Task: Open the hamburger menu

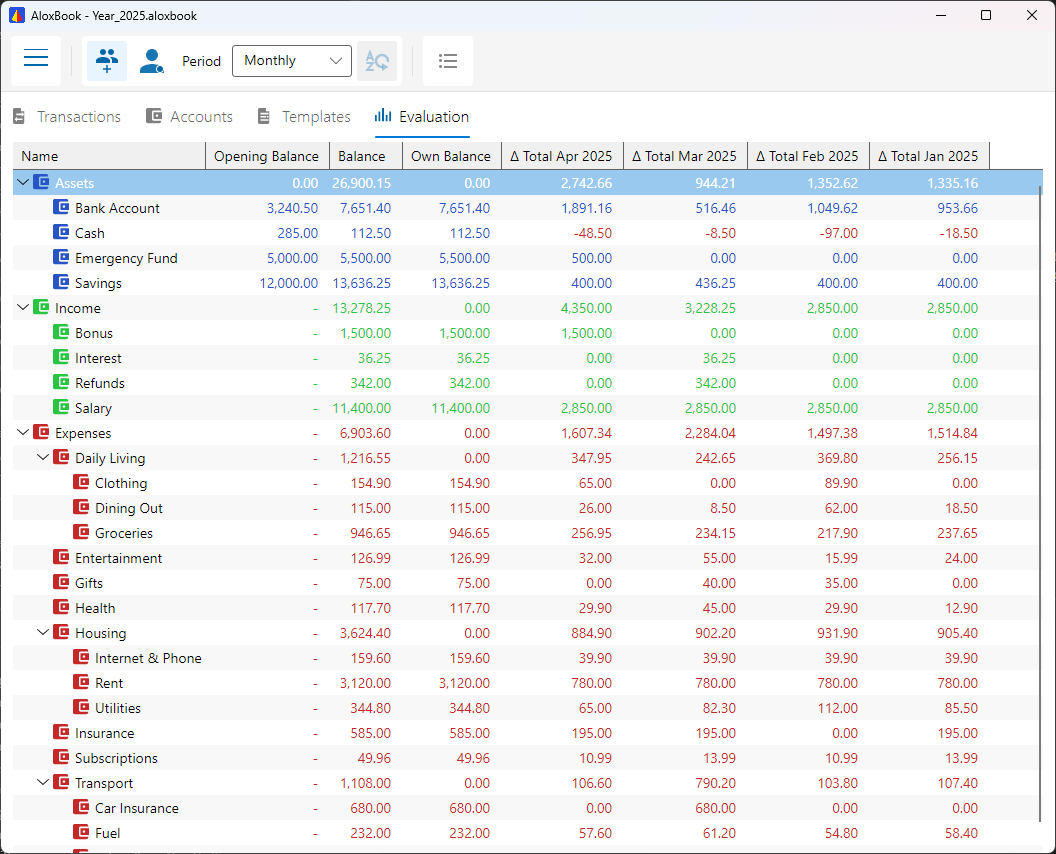Action: tap(36, 60)
